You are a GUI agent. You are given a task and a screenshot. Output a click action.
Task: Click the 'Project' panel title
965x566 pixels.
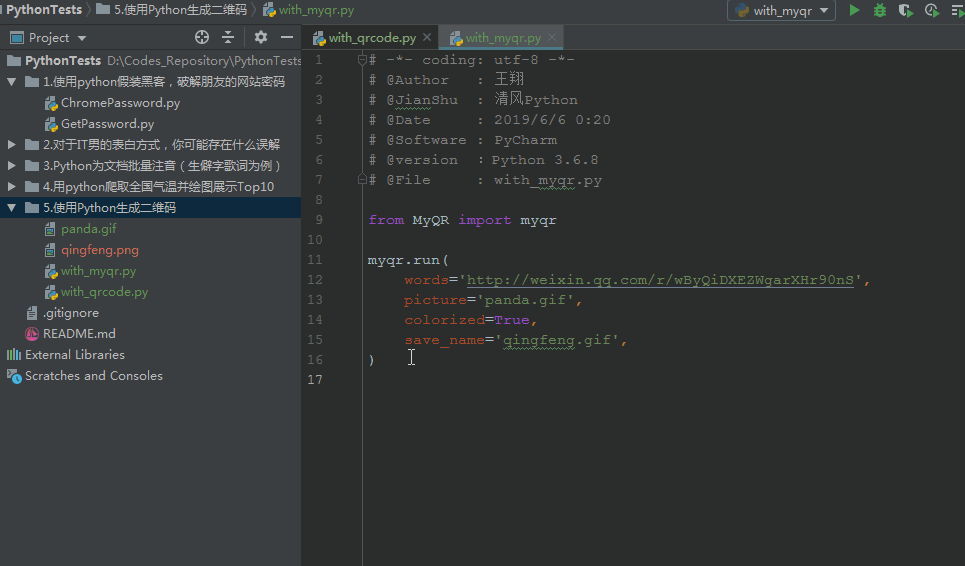pyautogui.click(x=49, y=38)
